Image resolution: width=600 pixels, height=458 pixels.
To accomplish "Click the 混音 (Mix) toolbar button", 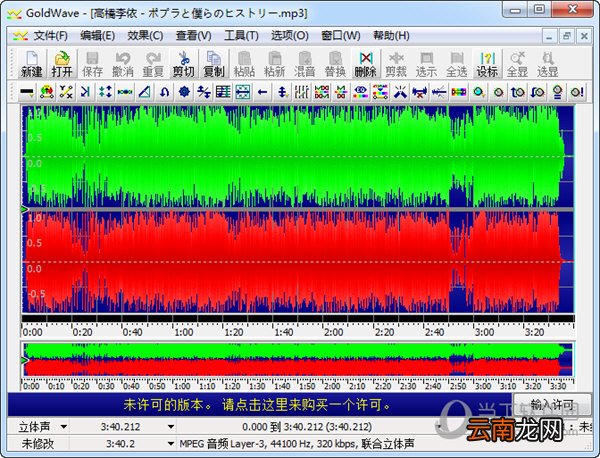I will (x=305, y=64).
